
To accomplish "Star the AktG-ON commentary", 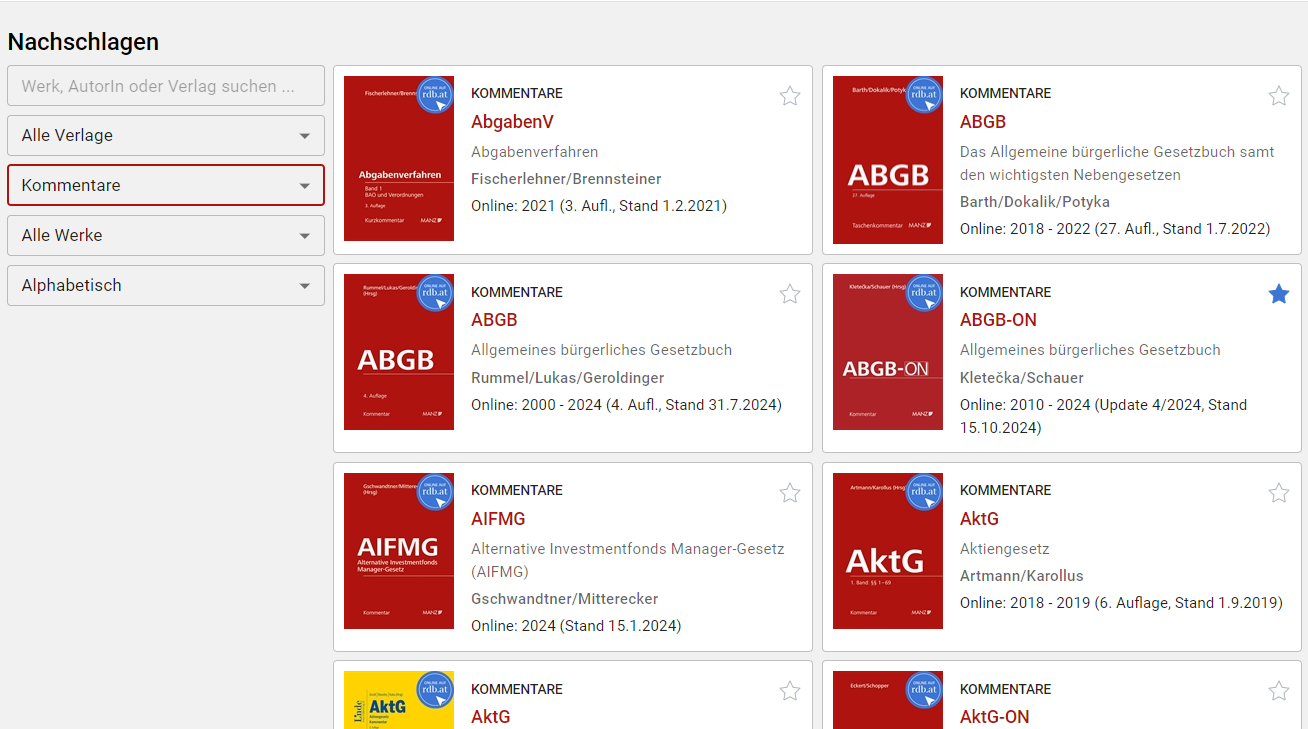I will point(1279,691).
